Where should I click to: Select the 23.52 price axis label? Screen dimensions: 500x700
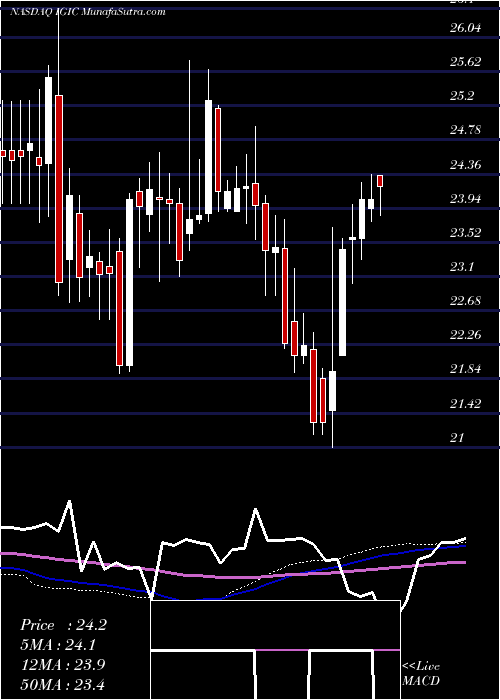coord(465,233)
